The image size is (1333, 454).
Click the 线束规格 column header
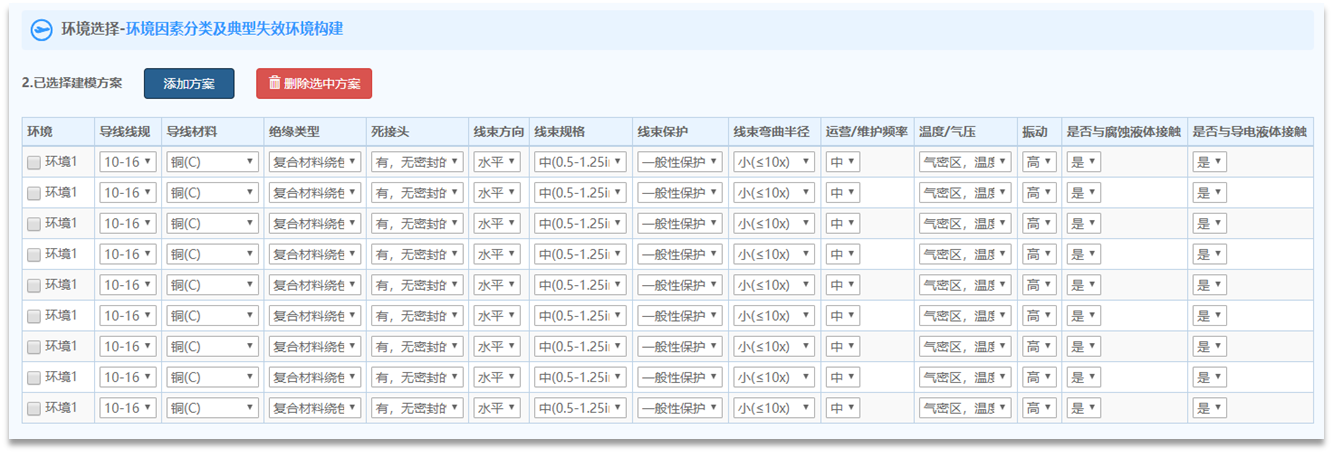tap(560, 131)
